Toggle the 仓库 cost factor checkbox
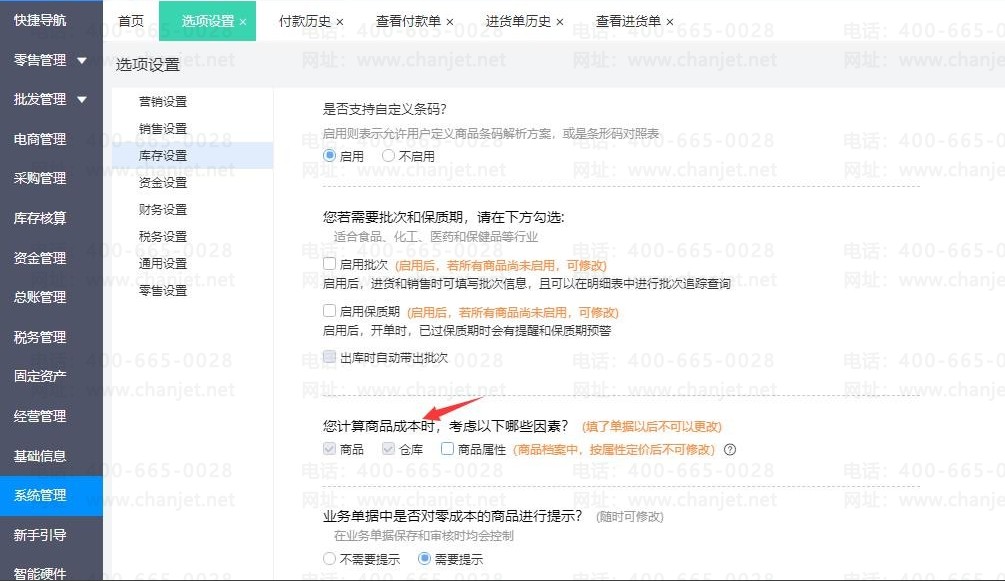The height and width of the screenshot is (581, 1005). point(388,449)
